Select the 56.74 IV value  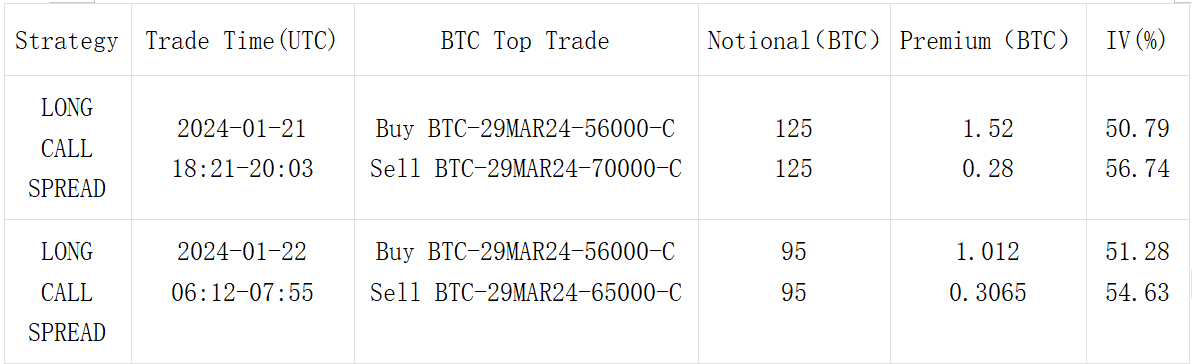pyautogui.click(x=1137, y=169)
